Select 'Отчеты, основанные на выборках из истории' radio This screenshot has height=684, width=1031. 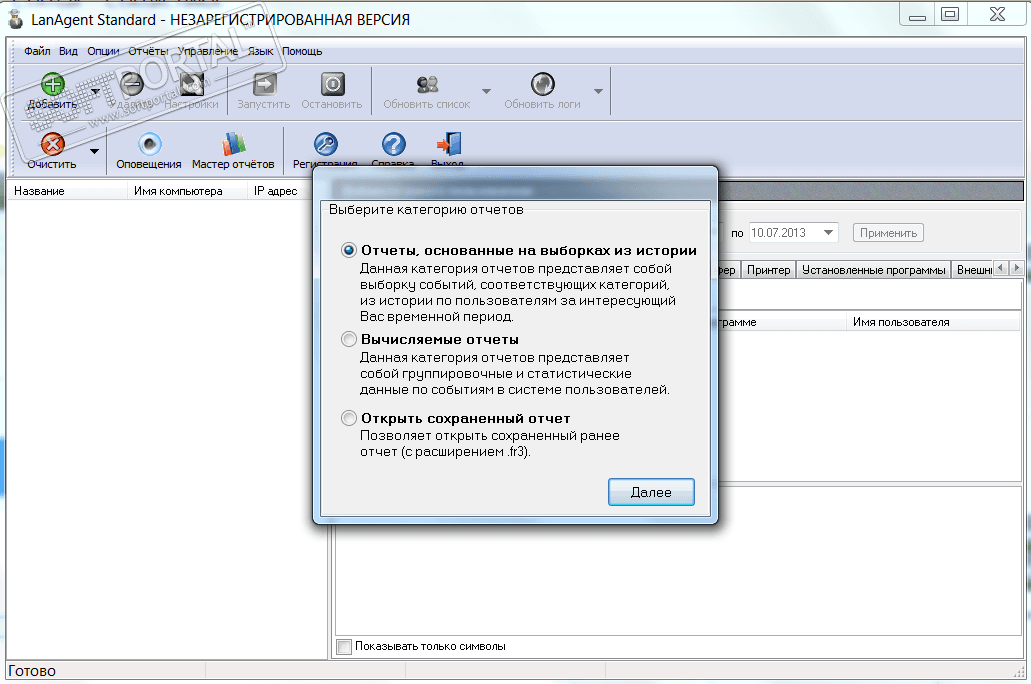coord(348,251)
